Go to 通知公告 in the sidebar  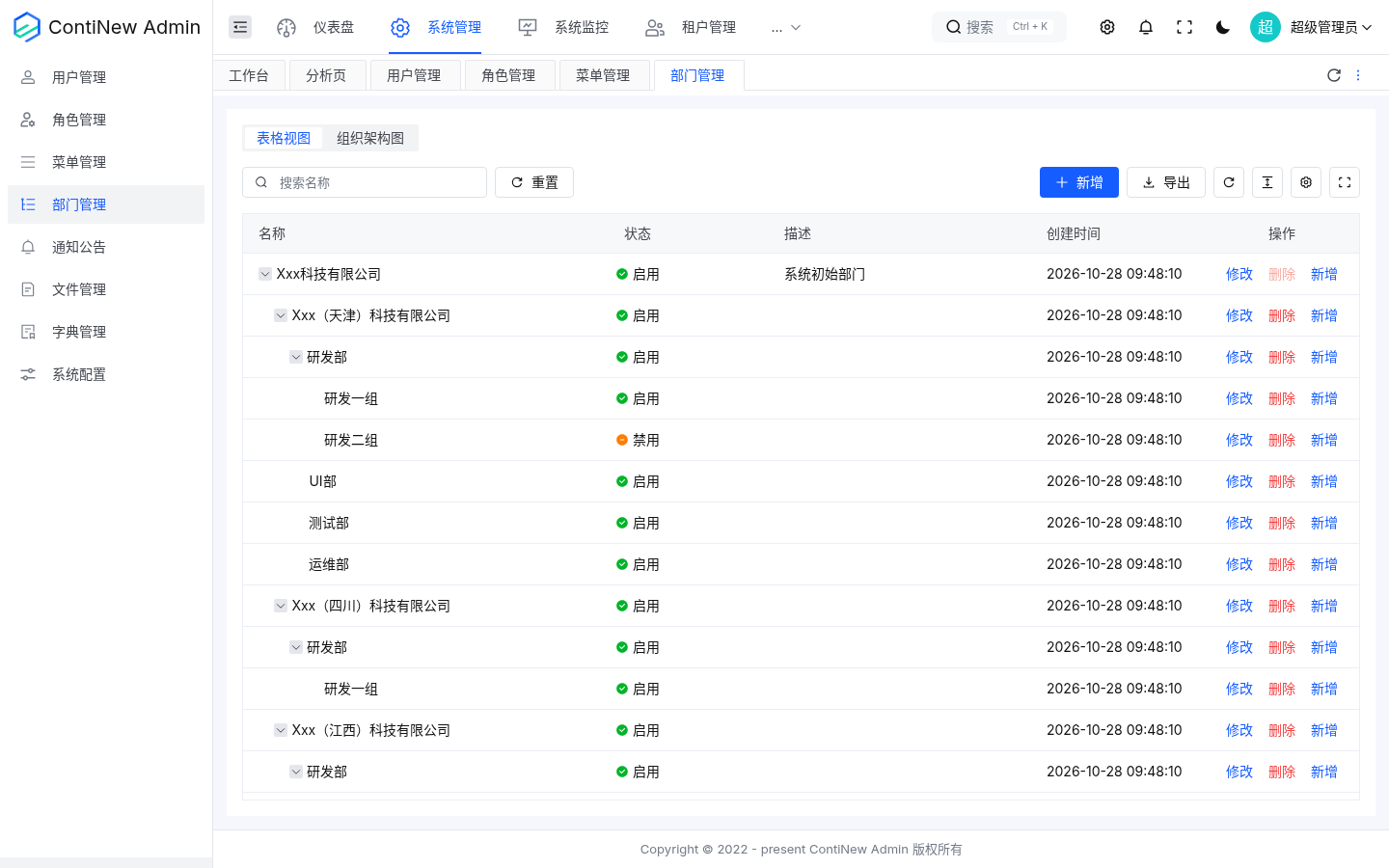click(x=106, y=247)
